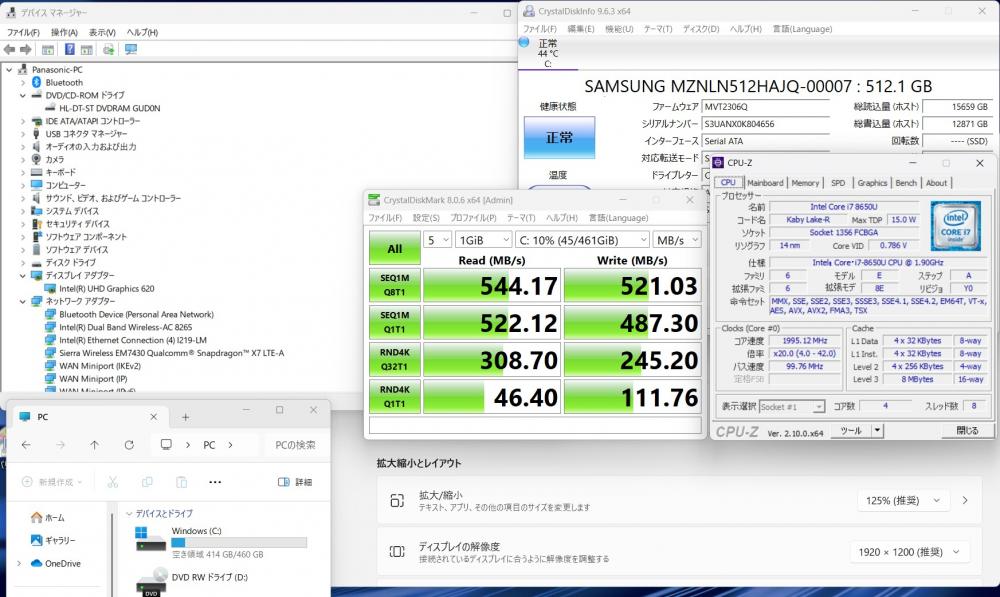This screenshot has height=597, width=1000.
Task: Open the 1GiB test size dropdown
Action: [x=483, y=240]
